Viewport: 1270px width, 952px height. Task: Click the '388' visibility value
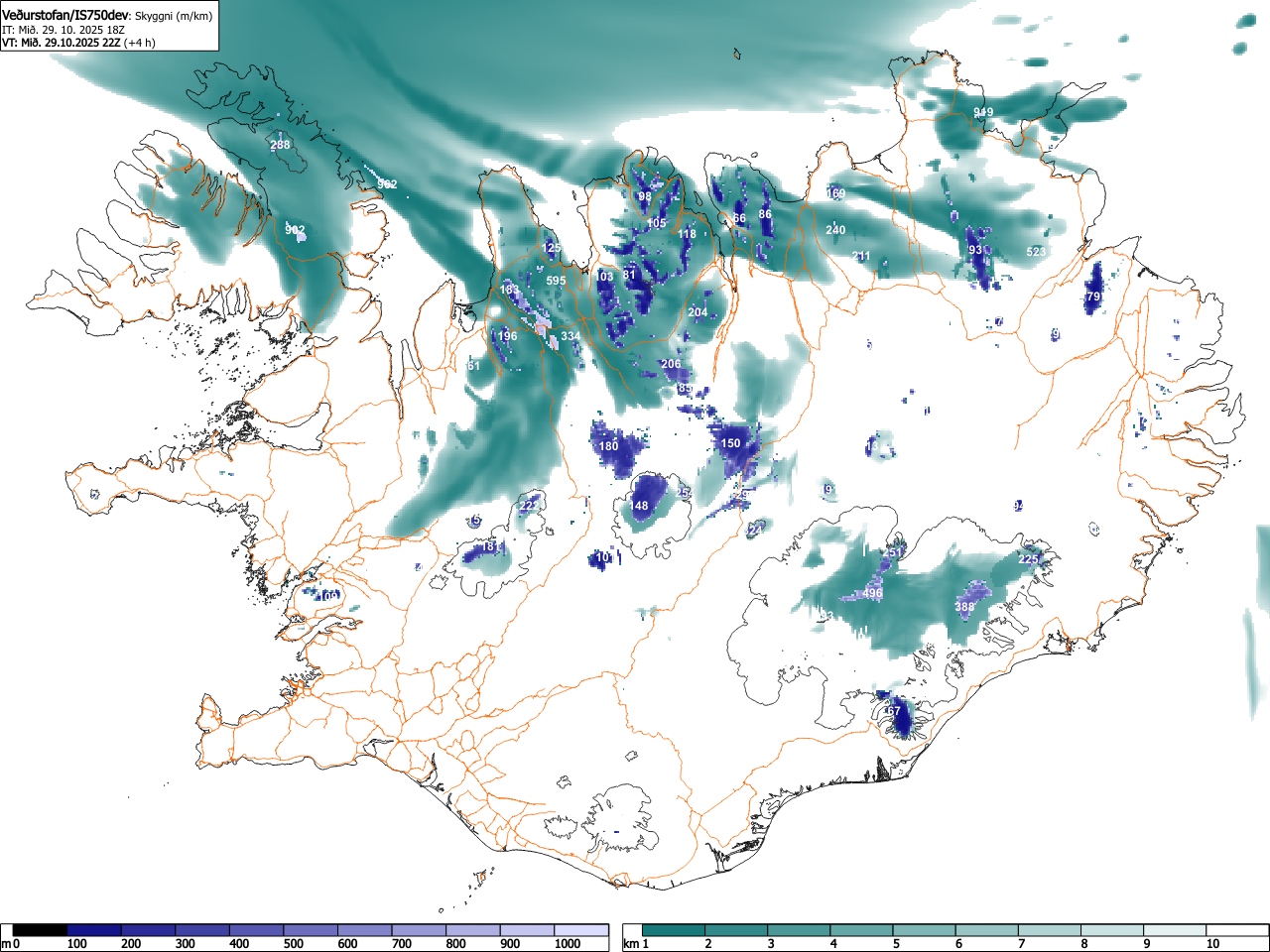pos(964,607)
